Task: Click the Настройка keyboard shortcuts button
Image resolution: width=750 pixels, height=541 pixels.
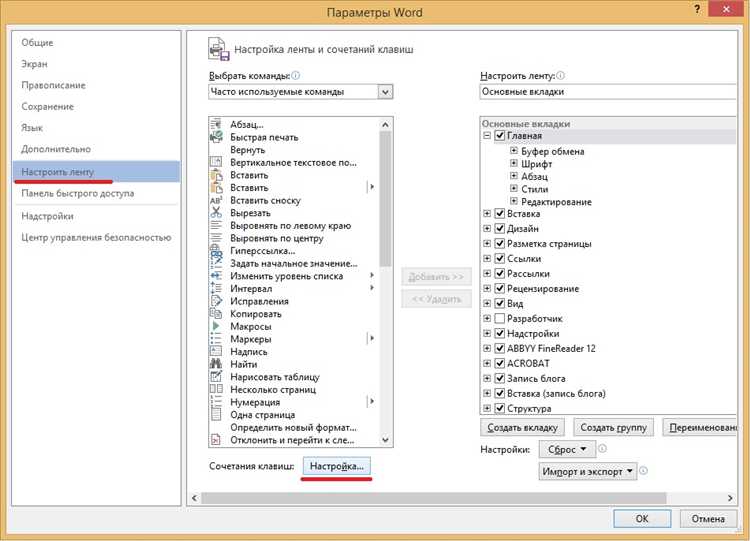Action: tap(337, 466)
